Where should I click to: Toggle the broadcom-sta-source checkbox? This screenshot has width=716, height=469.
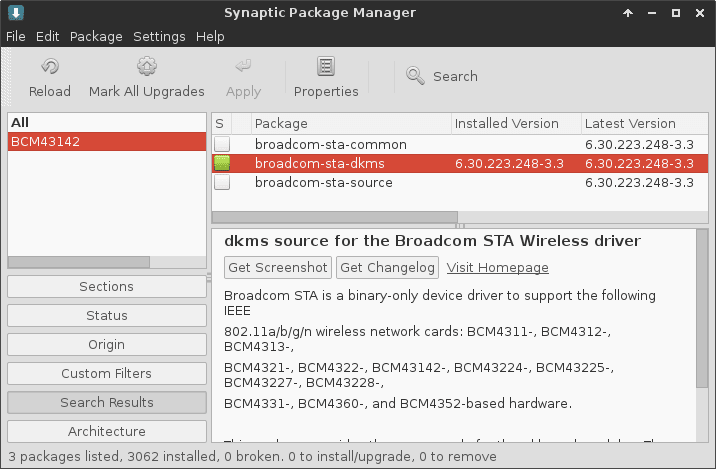tap(222, 183)
